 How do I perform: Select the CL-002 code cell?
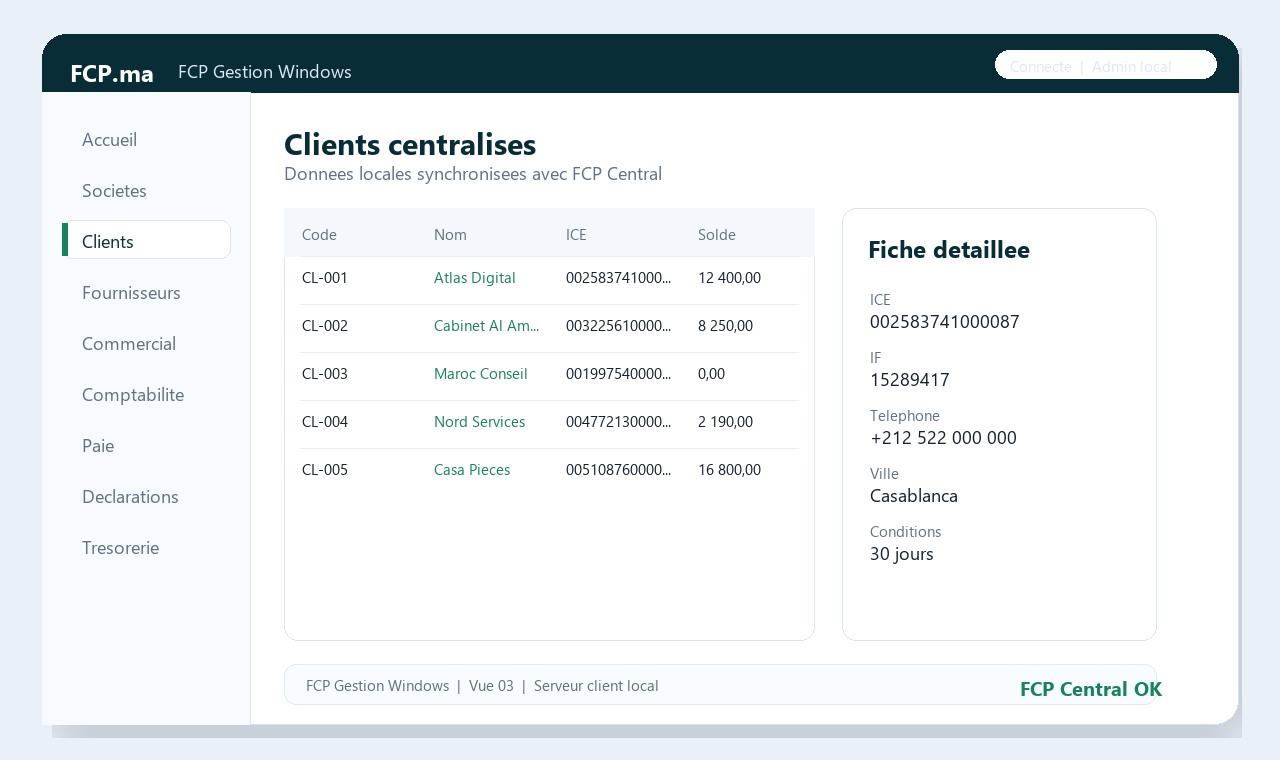[x=325, y=326]
